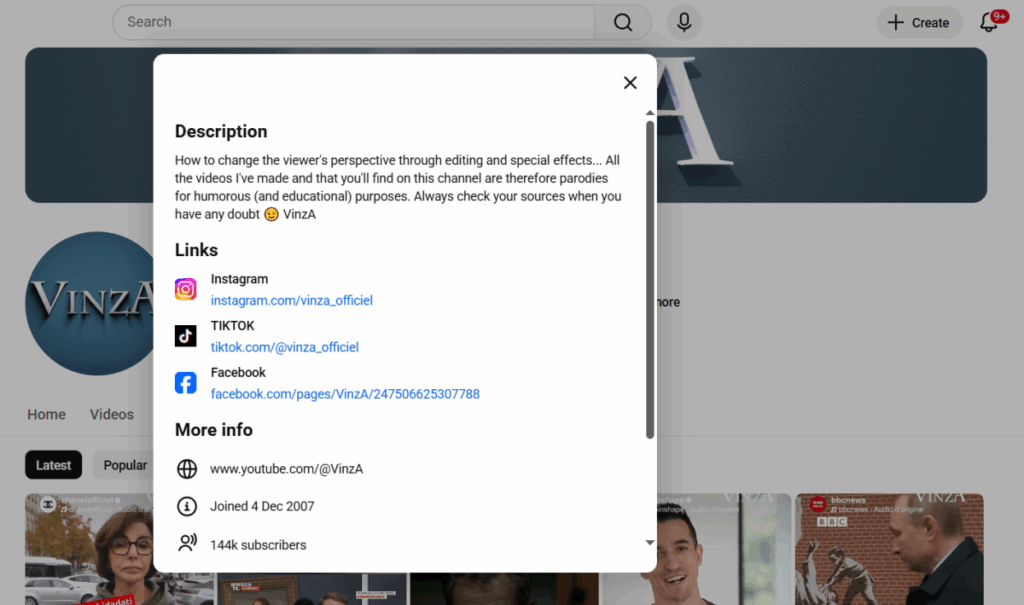
Task: Click the Instagram logo icon
Action: point(186,290)
